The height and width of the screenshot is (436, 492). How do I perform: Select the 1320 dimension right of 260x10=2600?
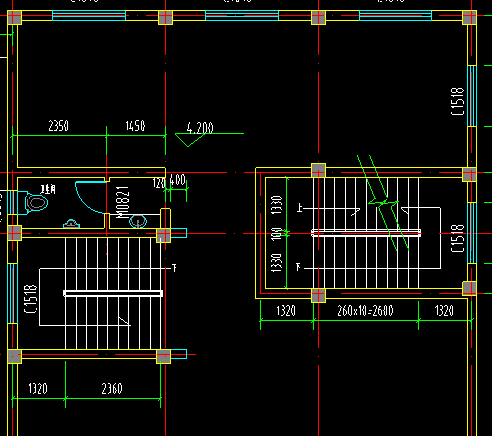click(444, 311)
